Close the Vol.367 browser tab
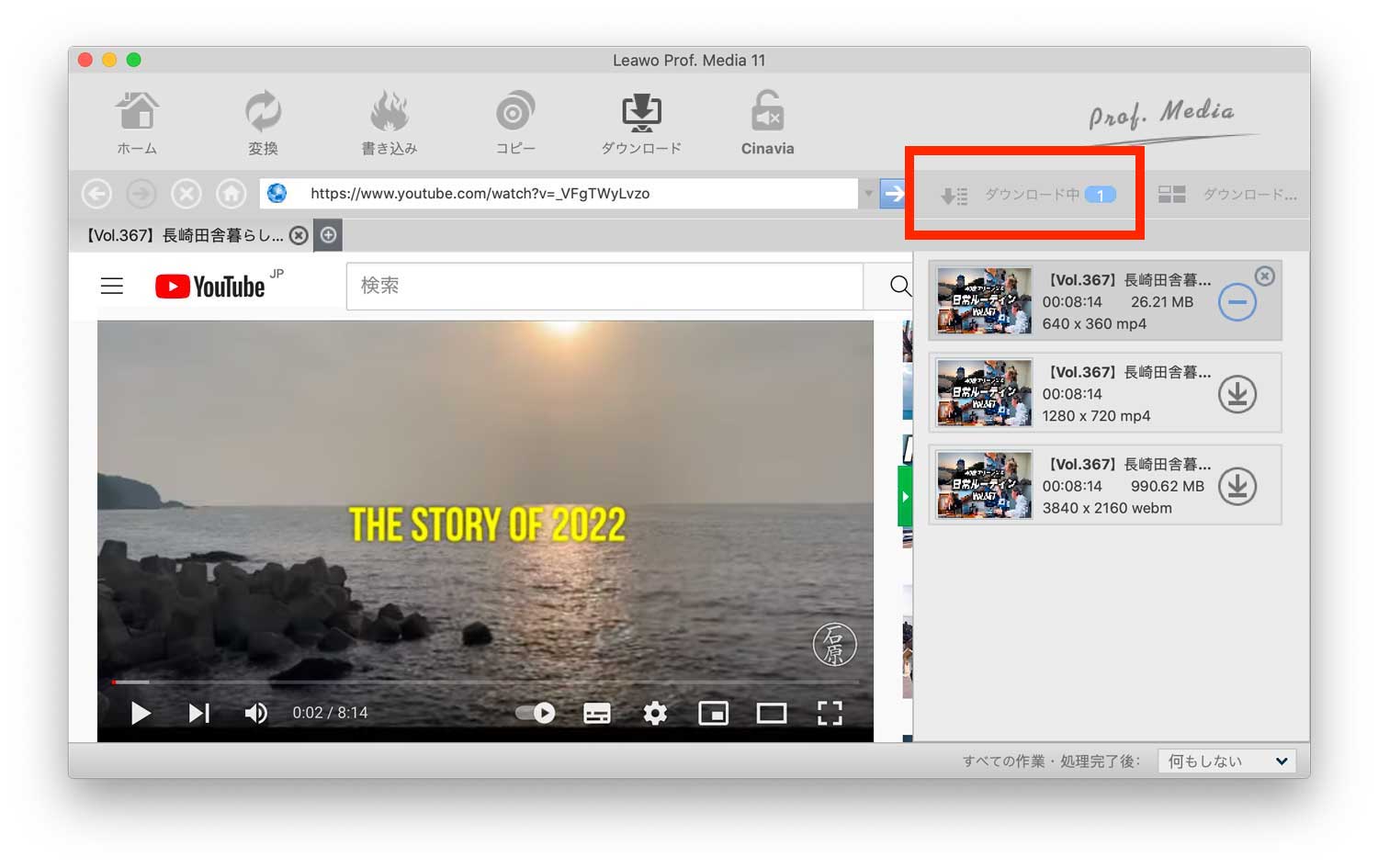The width and height of the screenshot is (1378, 868). (x=299, y=235)
